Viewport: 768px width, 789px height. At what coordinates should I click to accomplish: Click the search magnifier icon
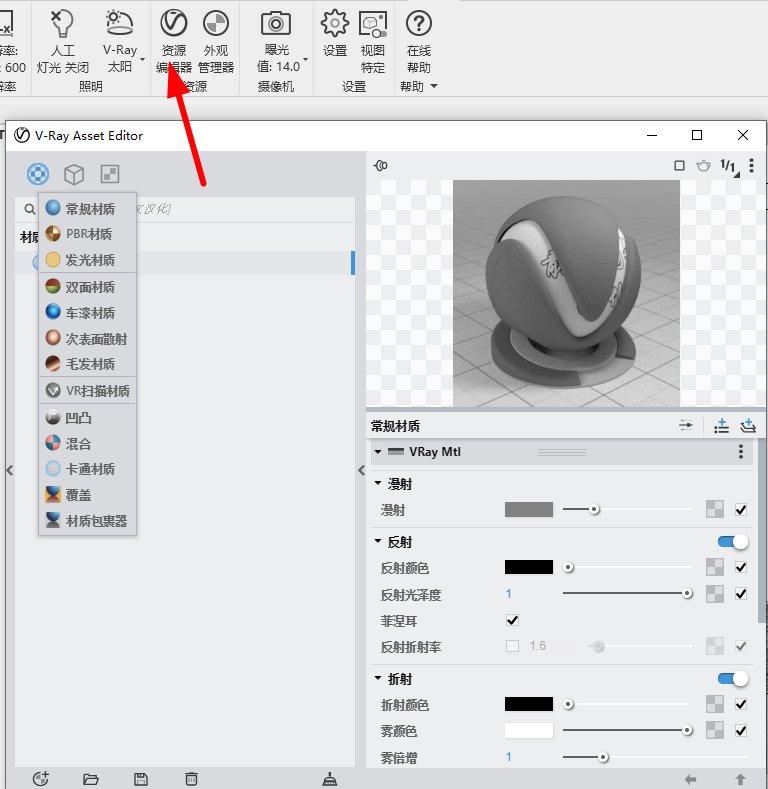30,209
